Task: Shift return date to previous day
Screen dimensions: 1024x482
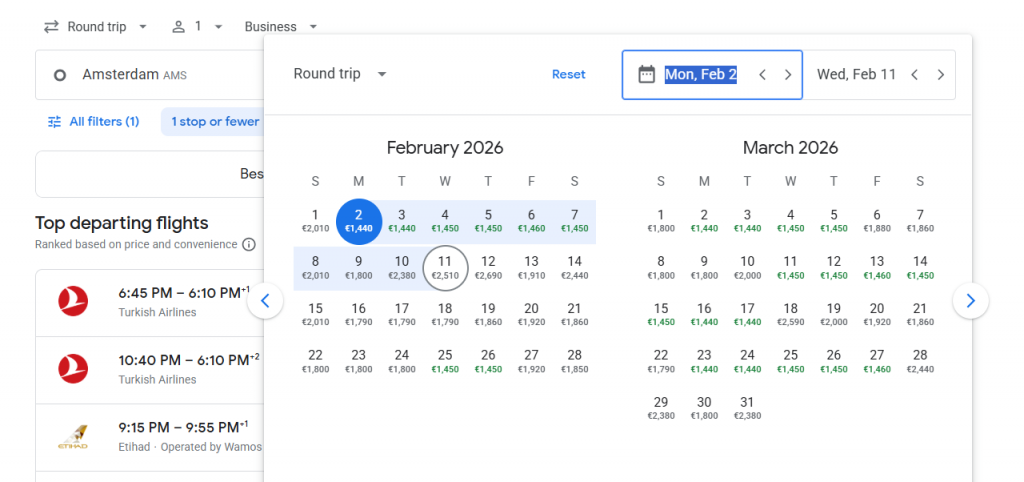Action: [x=914, y=75]
